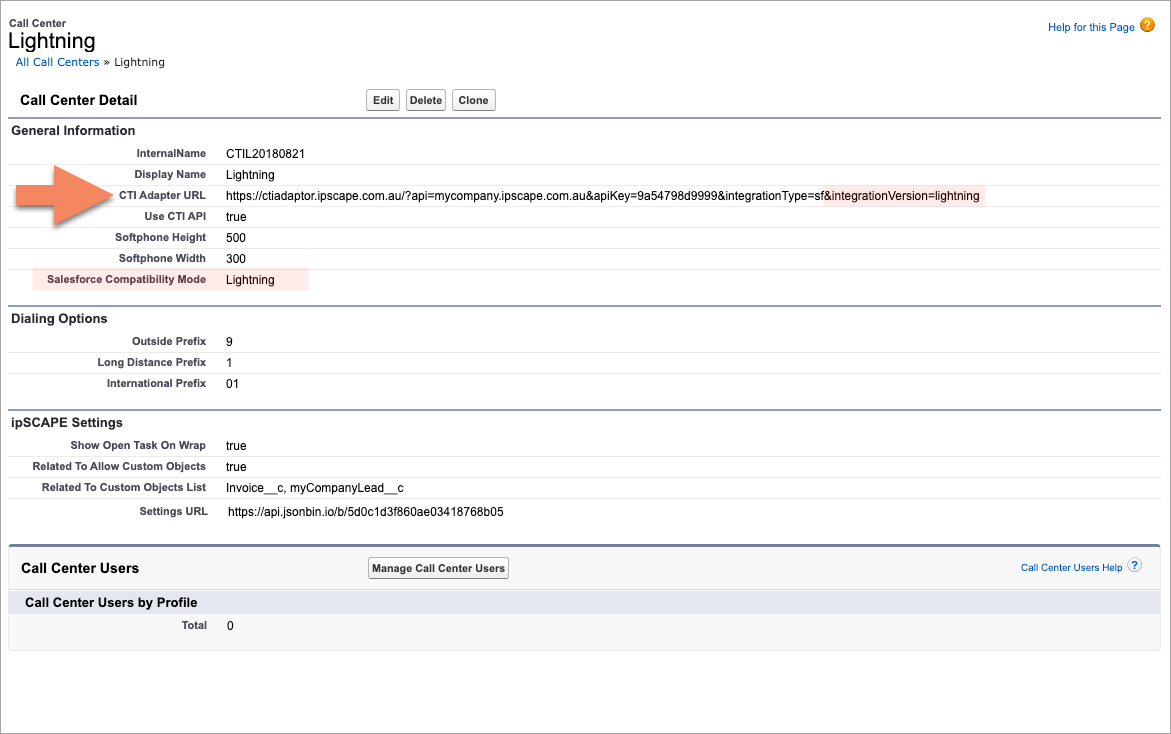The width and height of the screenshot is (1171, 734).
Task: Open Help for this Page
Action: click(x=1090, y=27)
